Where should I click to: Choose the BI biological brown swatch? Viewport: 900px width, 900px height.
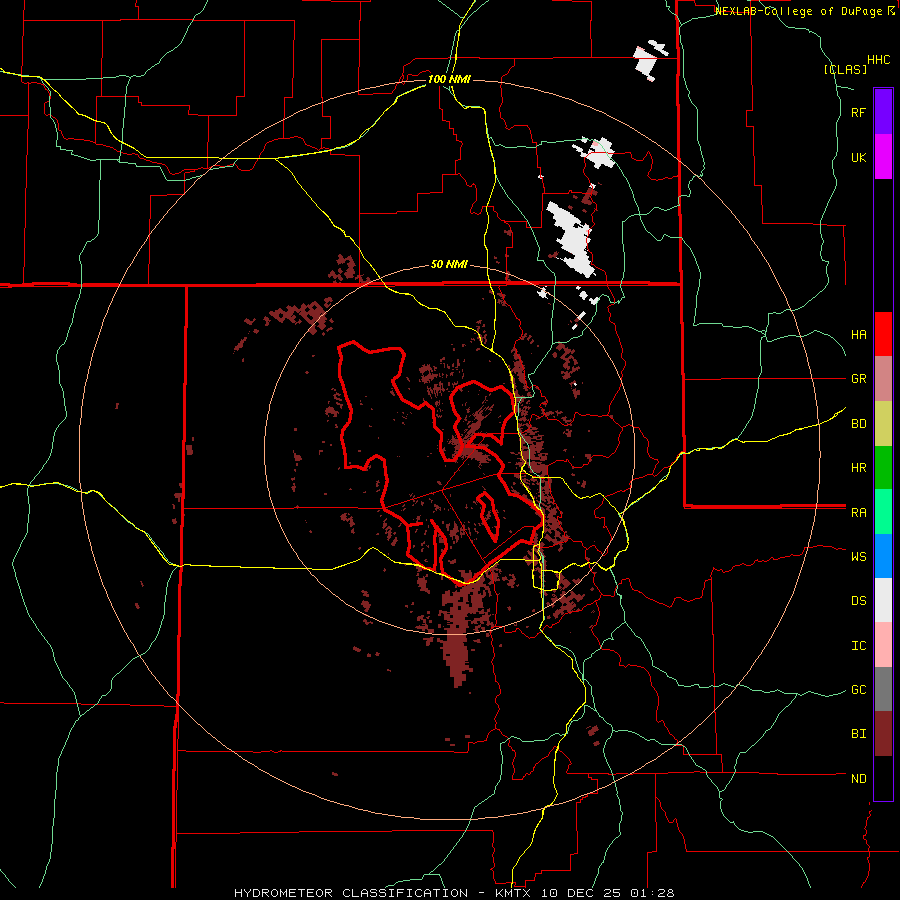[x=883, y=734]
